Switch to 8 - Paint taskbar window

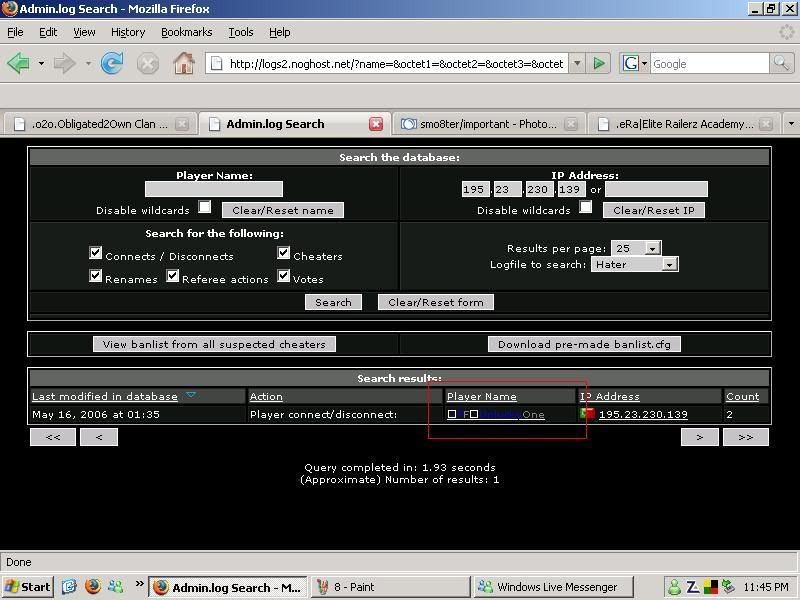click(390, 587)
